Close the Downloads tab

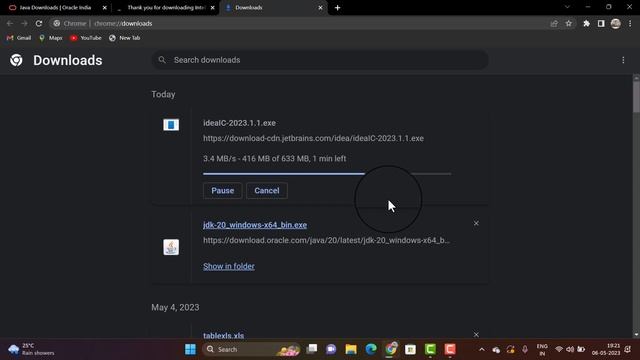pyautogui.click(x=320, y=8)
